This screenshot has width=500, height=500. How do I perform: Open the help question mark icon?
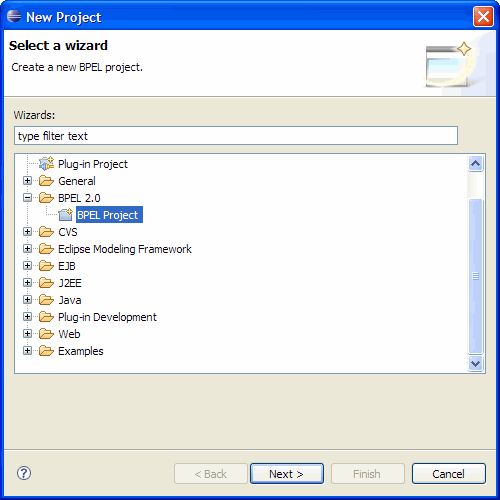(x=24, y=473)
